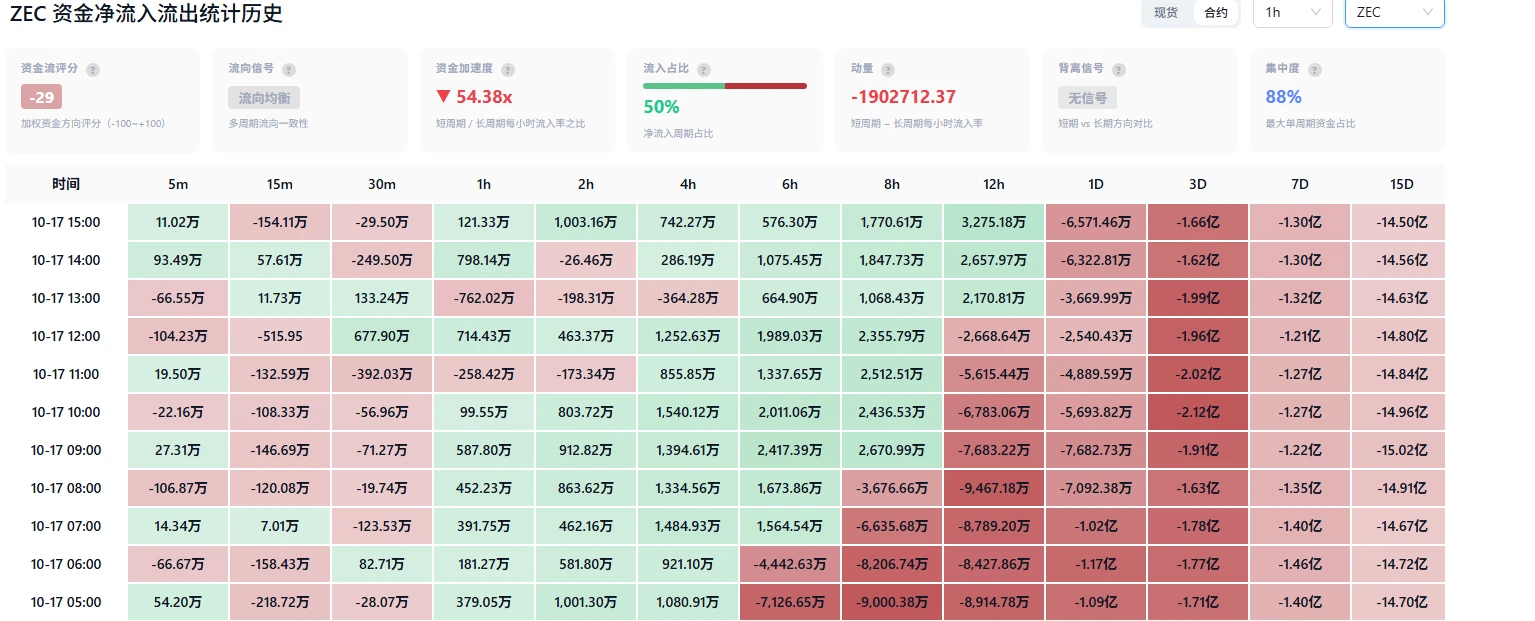Click the -6,571.46万 cell
The height and width of the screenshot is (621, 1535).
point(1096,222)
